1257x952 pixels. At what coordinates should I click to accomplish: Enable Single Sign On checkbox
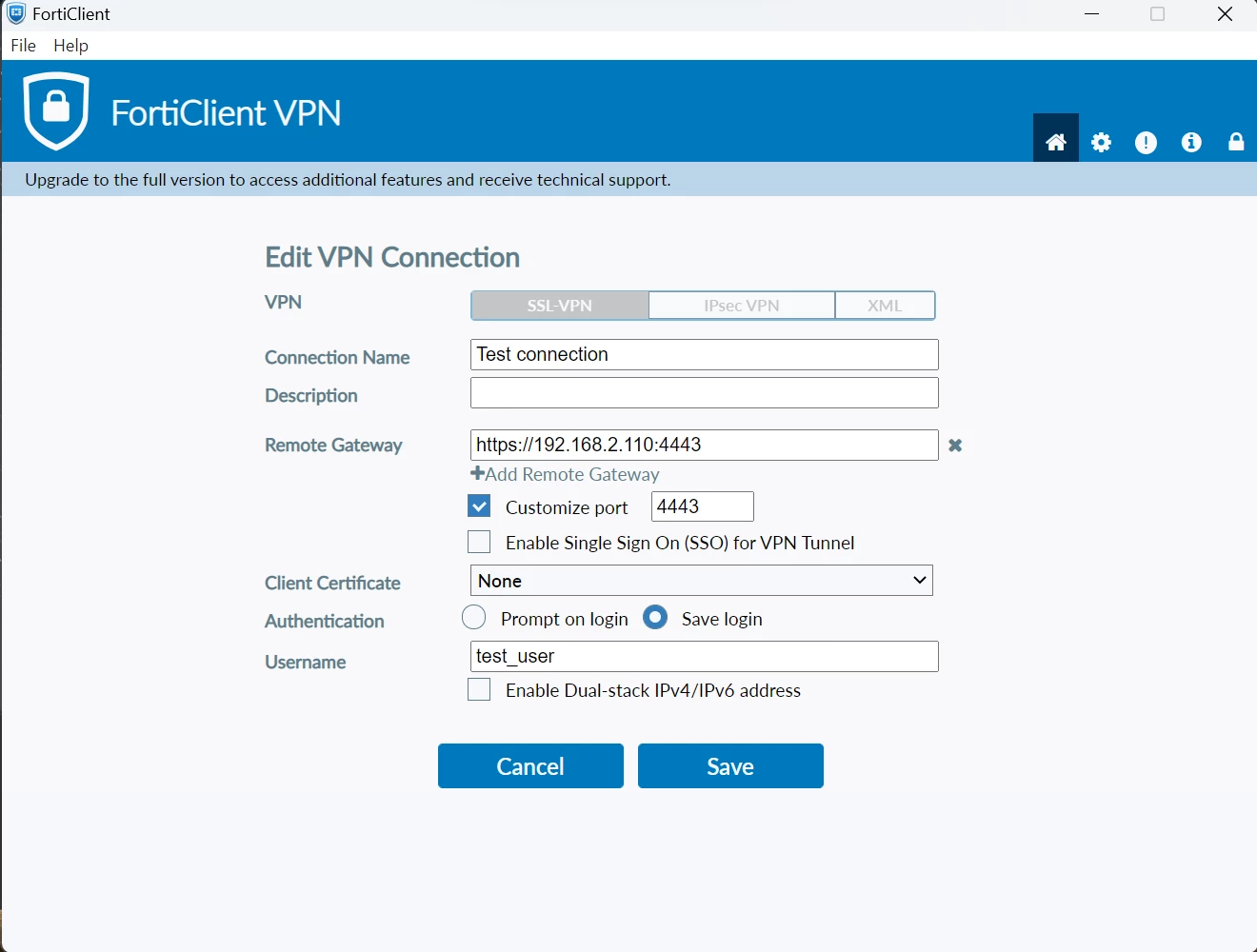(x=479, y=542)
